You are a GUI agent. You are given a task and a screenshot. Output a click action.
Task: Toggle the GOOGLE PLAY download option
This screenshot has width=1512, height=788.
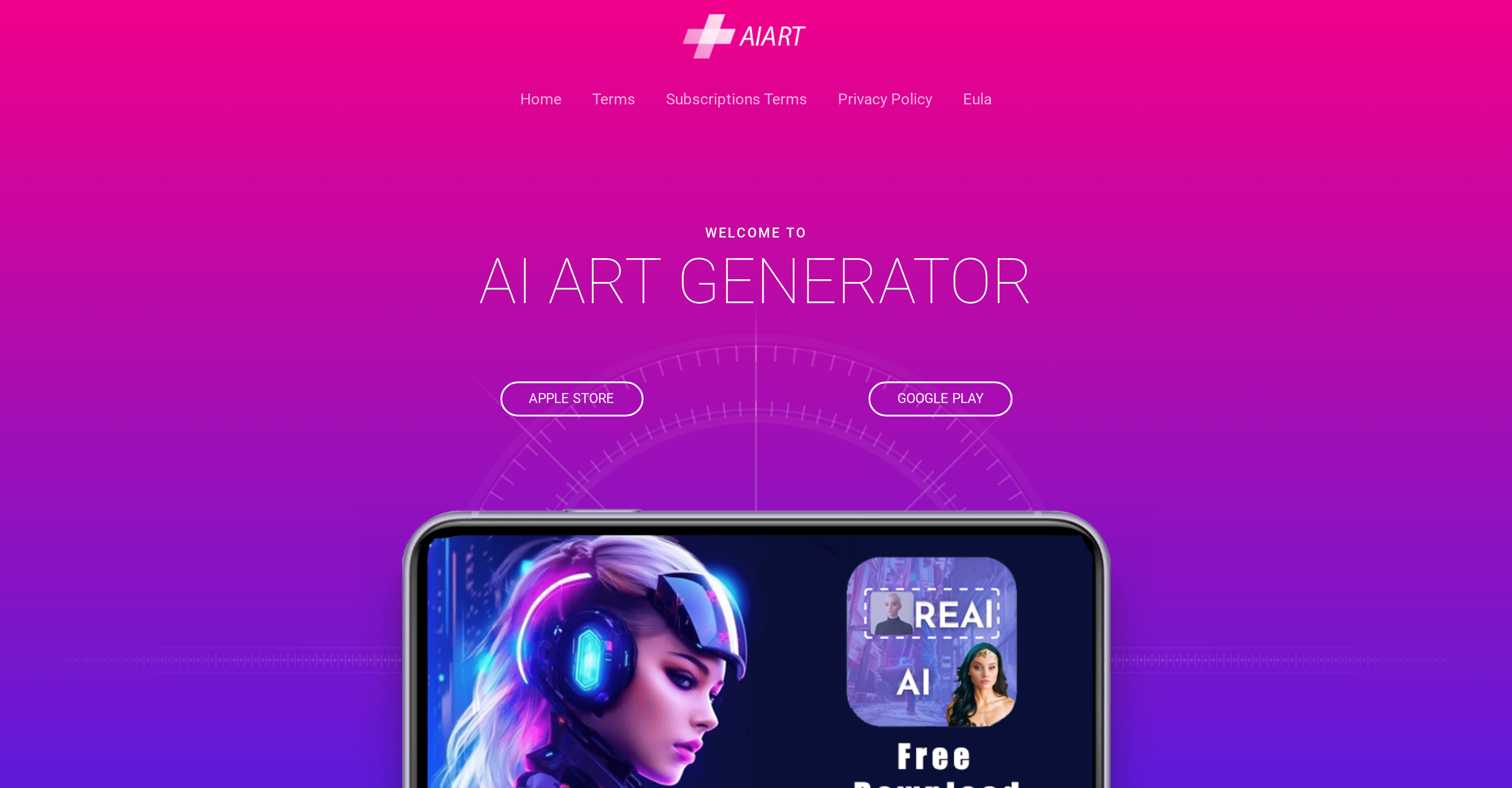pyautogui.click(x=940, y=398)
